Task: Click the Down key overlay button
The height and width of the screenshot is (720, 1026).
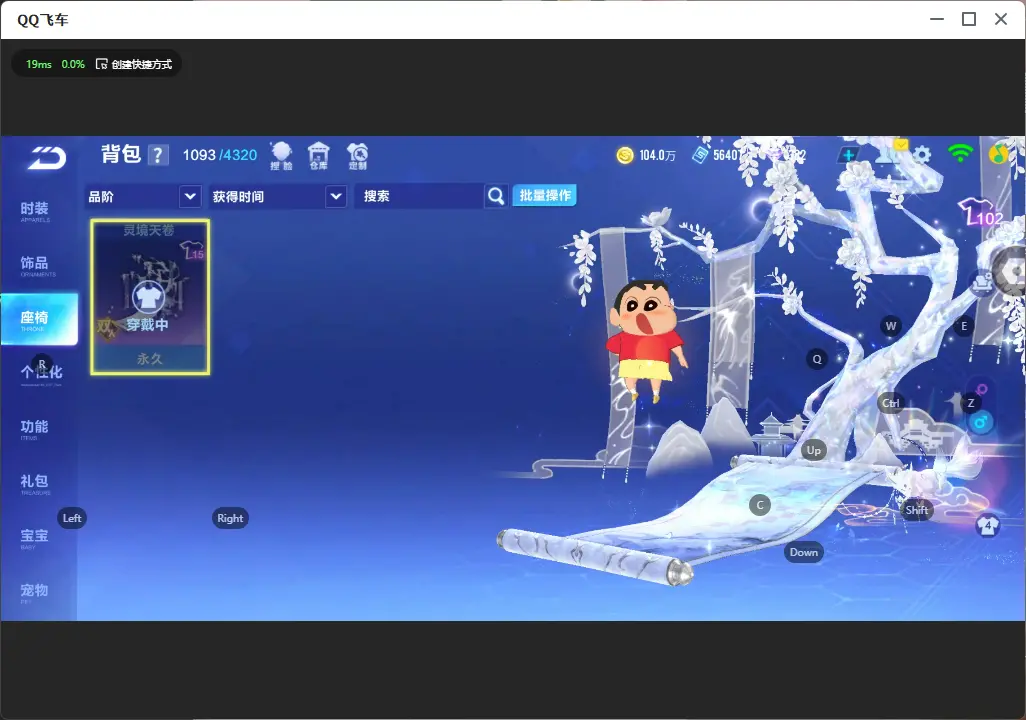Action: pyautogui.click(x=804, y=552)
